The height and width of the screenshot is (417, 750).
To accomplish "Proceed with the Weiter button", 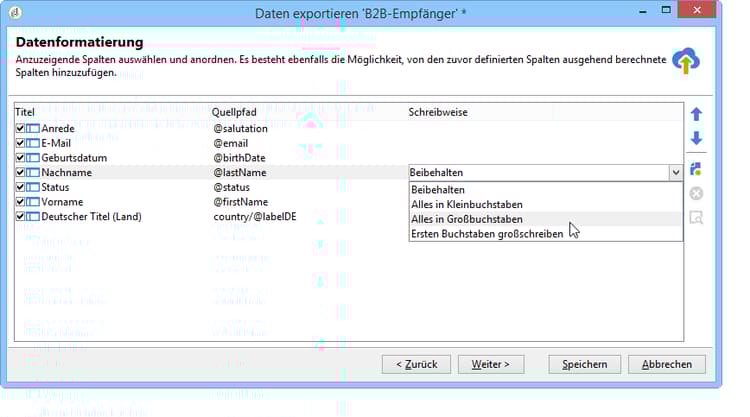I will point(491,364).
